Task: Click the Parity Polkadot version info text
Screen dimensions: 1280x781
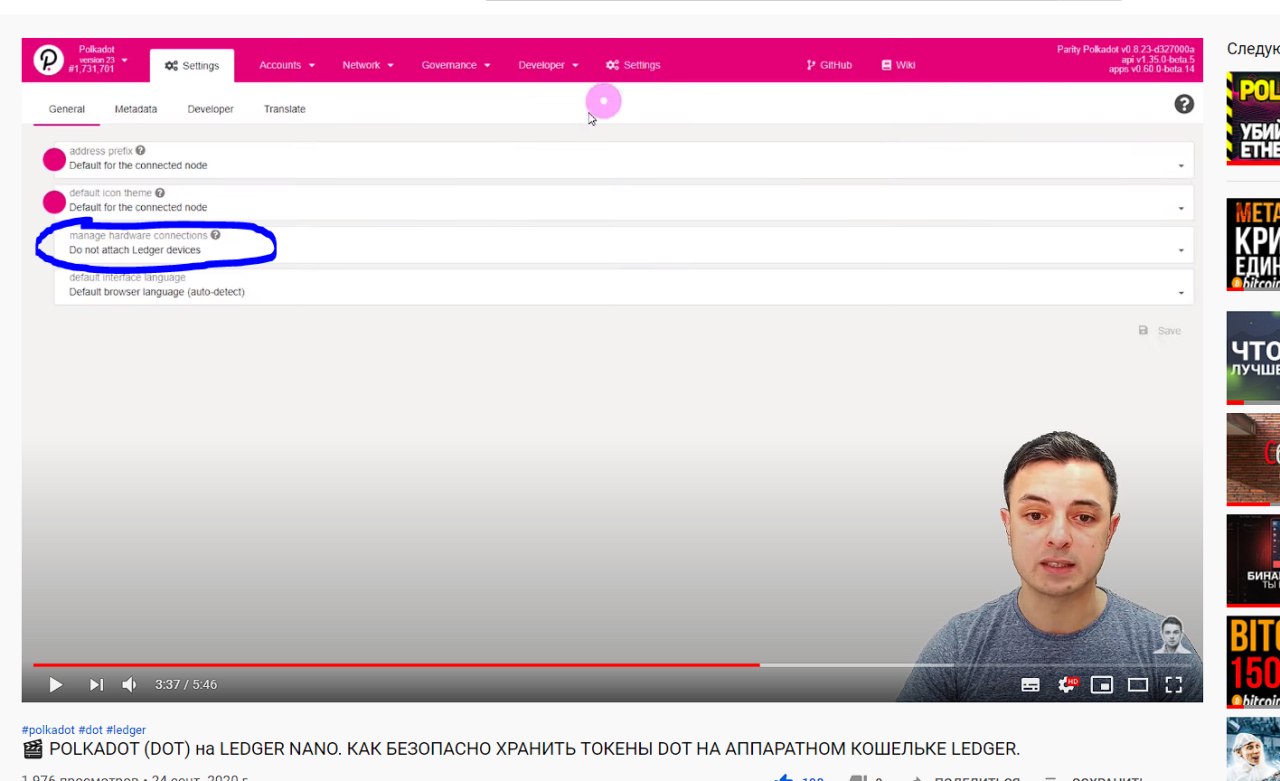Action: pos(1125,59)
